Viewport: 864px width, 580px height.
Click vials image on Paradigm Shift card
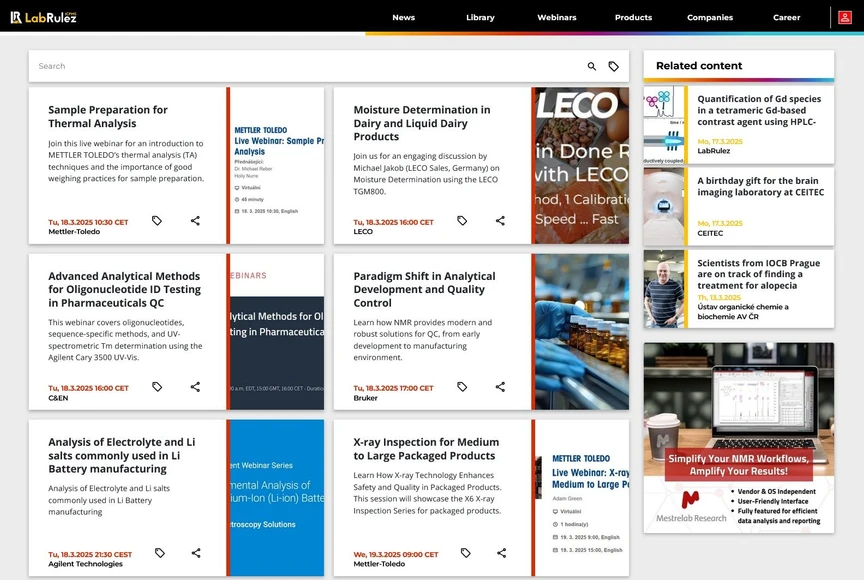click(582, 332)
